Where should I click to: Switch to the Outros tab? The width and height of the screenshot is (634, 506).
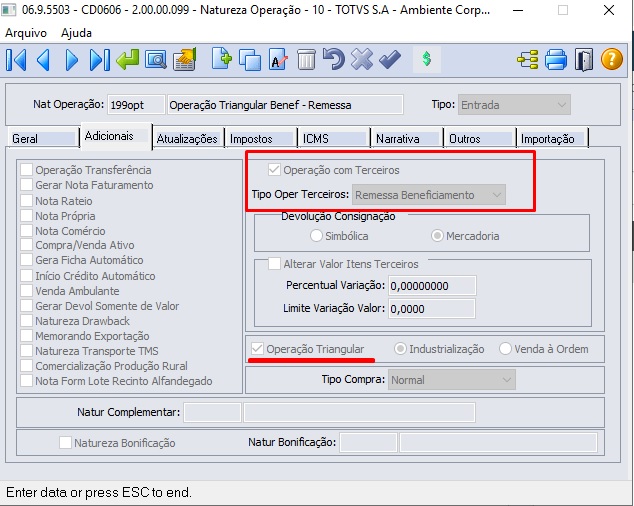point(480,139)
